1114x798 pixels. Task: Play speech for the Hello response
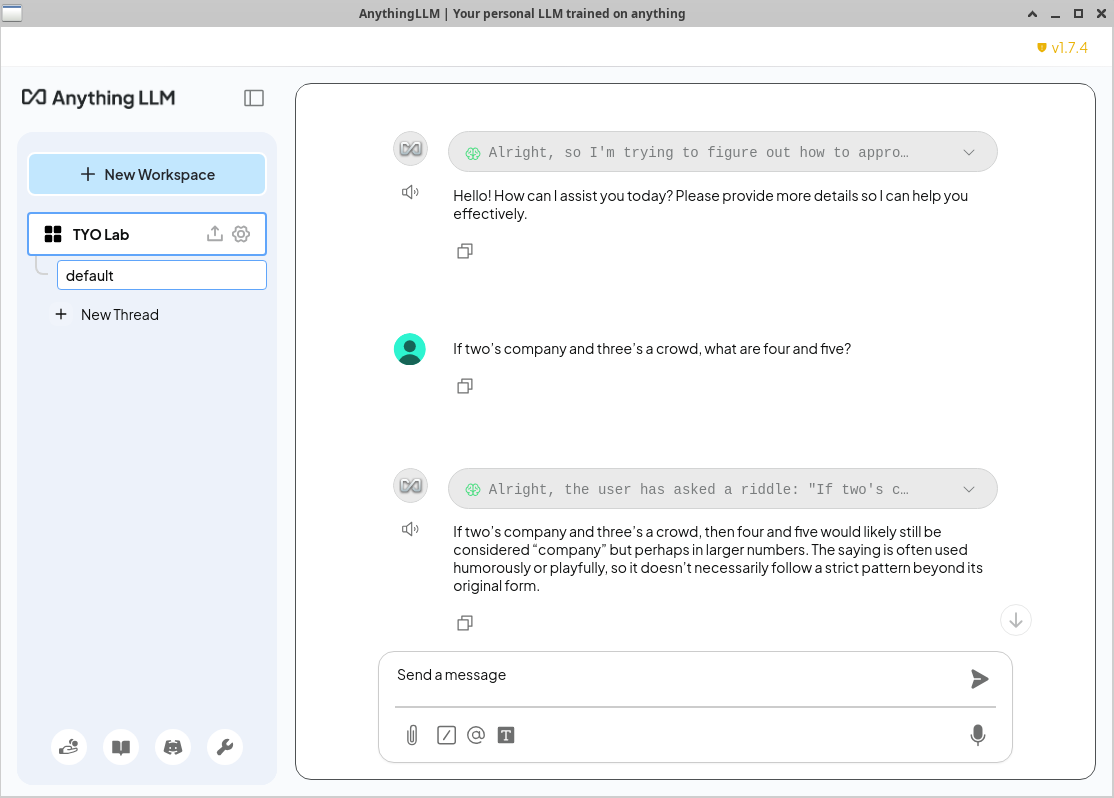pyautogui.click(x=410, y=192)
